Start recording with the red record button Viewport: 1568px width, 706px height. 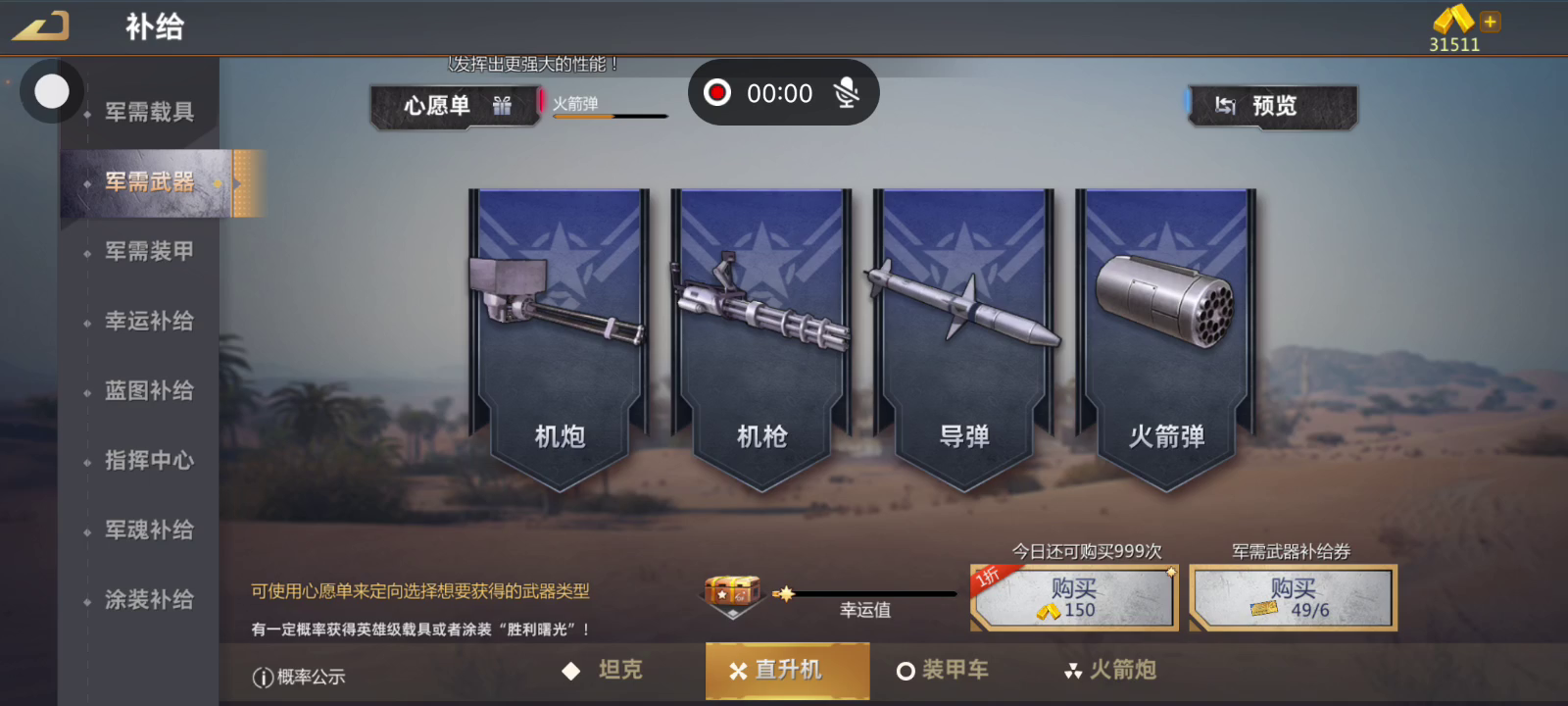coord(717,92)
